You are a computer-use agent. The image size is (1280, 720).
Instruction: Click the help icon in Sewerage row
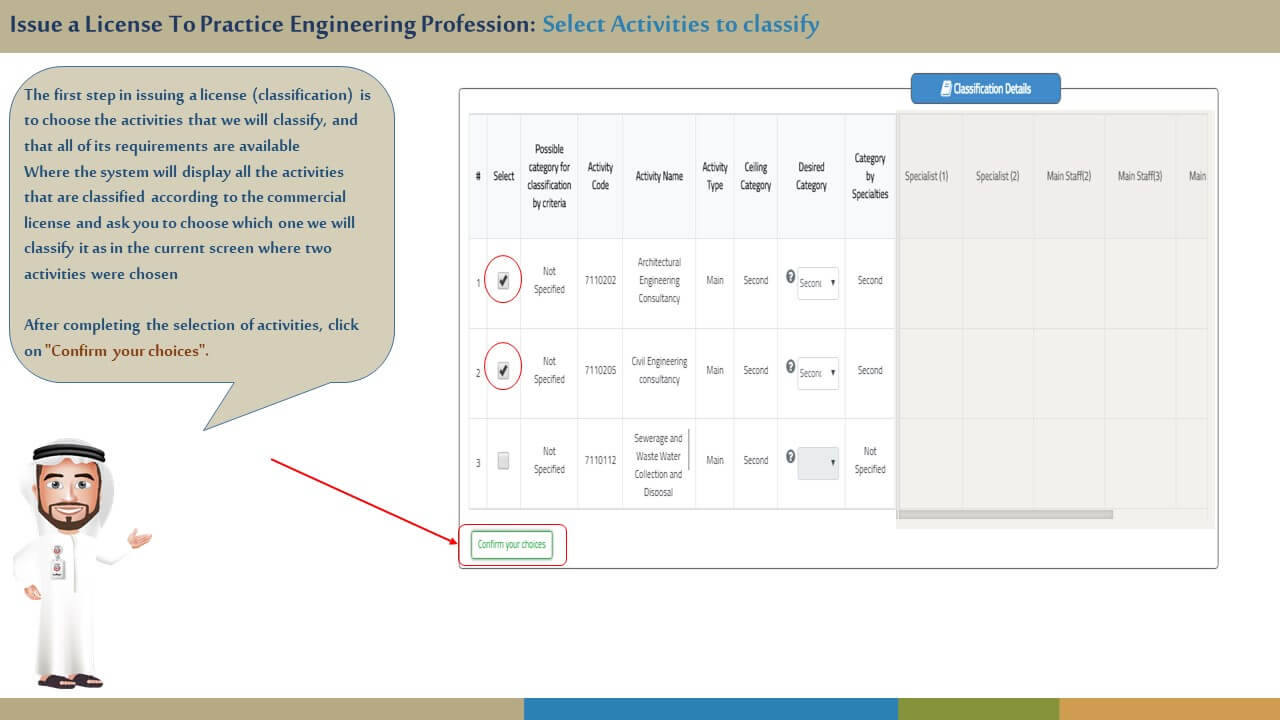(x=791, y=457)
